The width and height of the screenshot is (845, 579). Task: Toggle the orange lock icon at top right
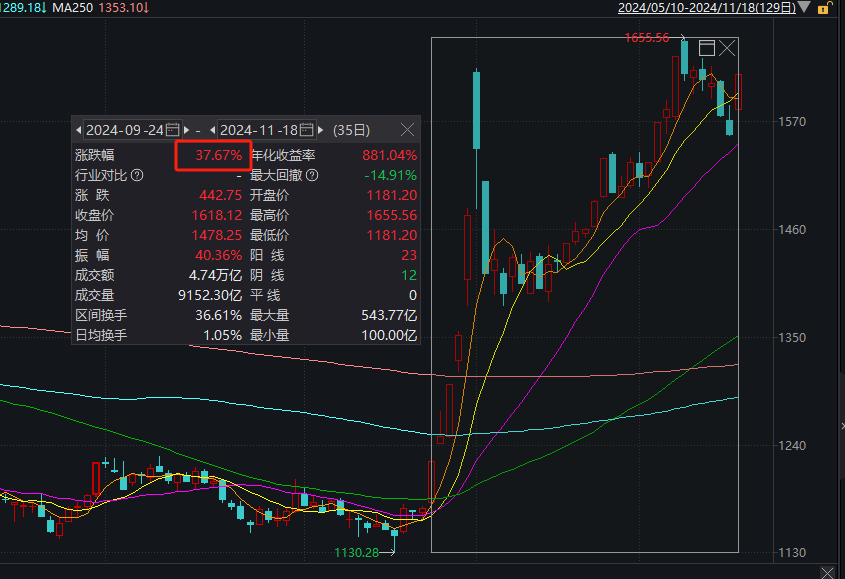tap(825, 8)
